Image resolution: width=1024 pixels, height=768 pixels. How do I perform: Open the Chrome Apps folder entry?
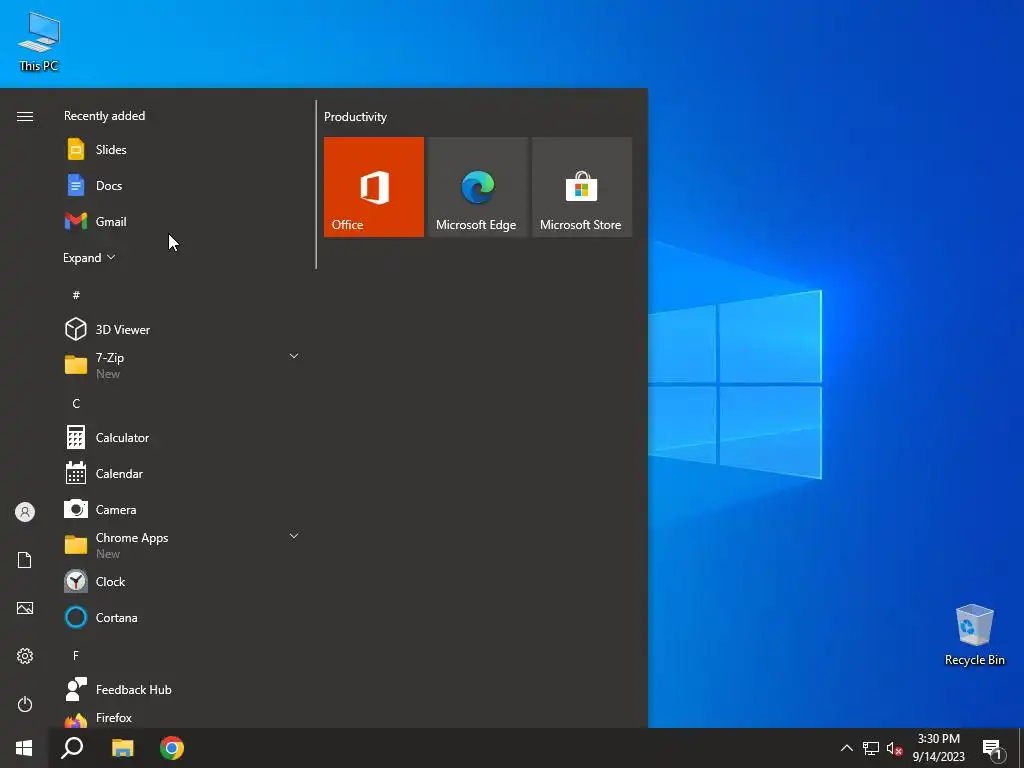pyautogui.click(x=182, y=545)
